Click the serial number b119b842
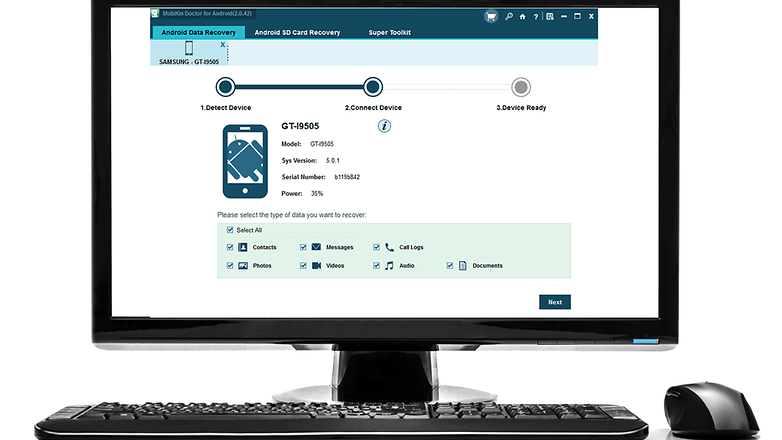 [x=347, y=177]
